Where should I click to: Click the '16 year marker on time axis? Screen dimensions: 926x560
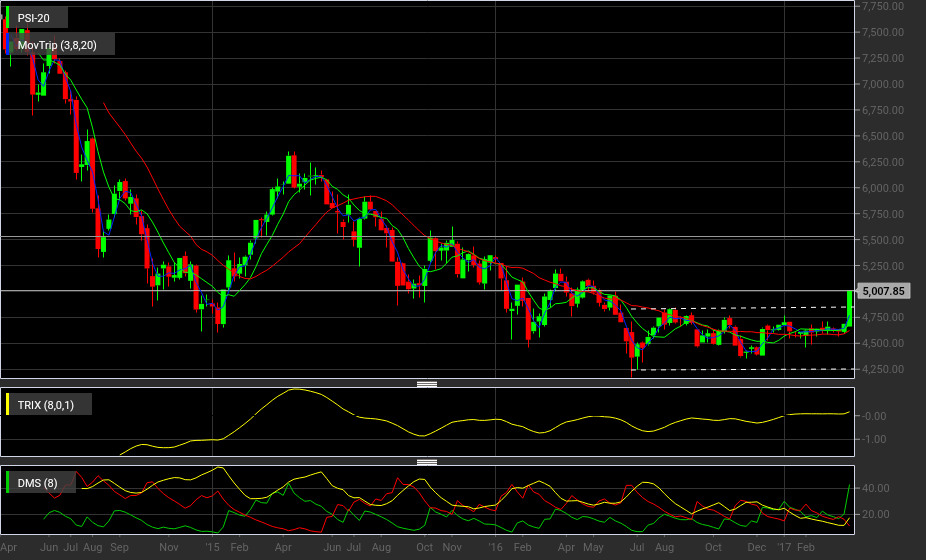tap(495, 547)
